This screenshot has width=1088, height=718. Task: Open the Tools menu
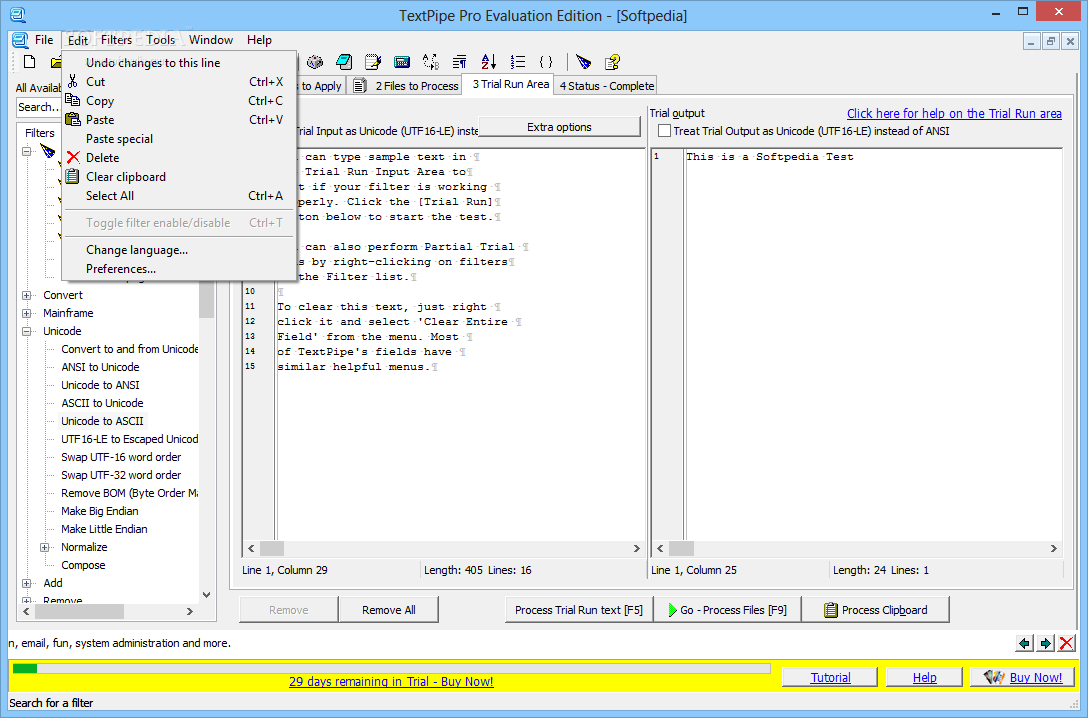pos(160,40)
